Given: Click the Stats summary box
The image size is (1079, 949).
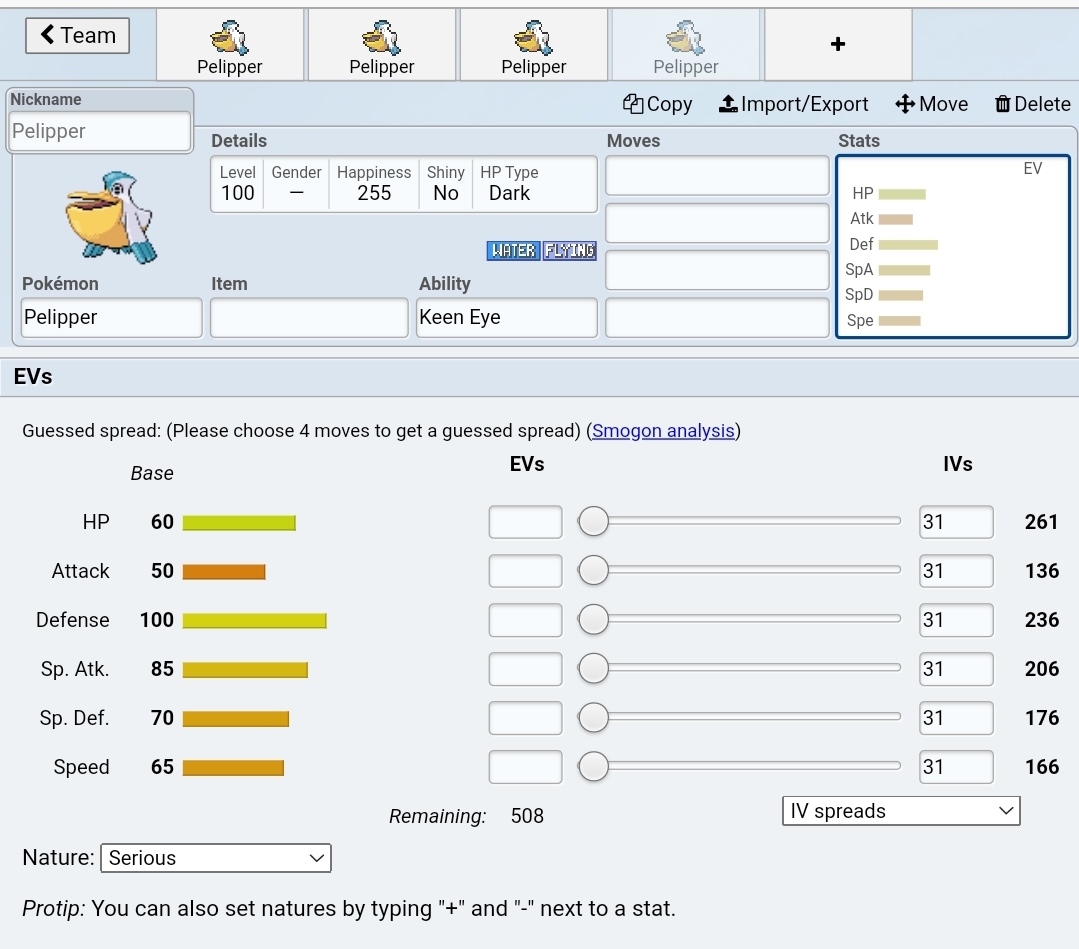Looking at the screenshot, I should click(953, 246).
